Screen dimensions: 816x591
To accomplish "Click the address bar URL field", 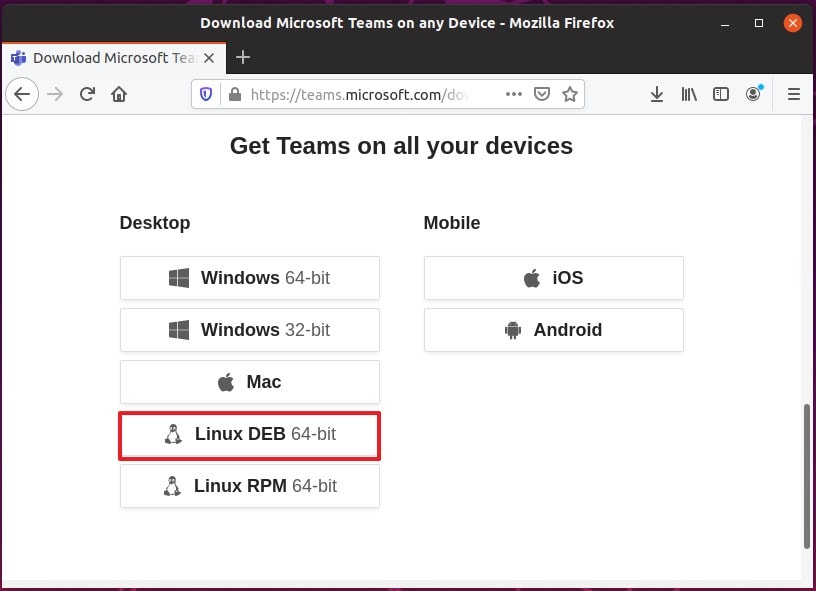I will [x=370, y=94].
